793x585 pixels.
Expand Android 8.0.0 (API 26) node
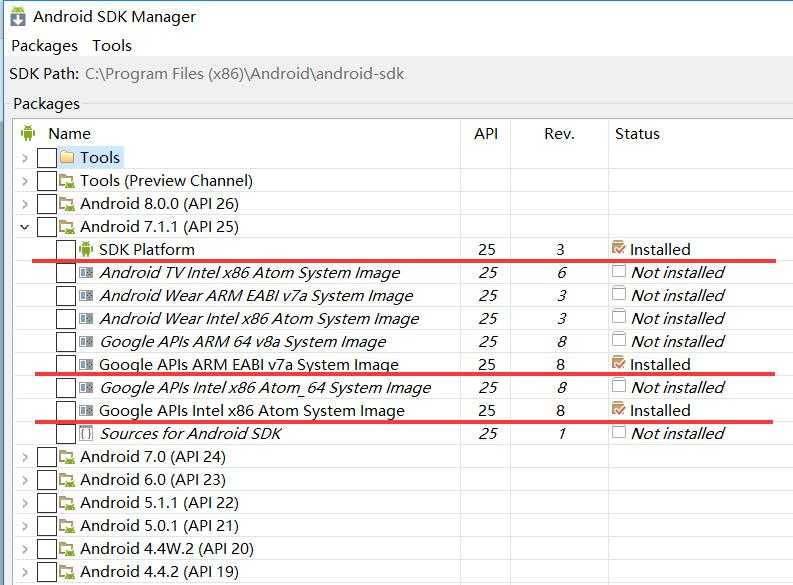coord(25,204)
